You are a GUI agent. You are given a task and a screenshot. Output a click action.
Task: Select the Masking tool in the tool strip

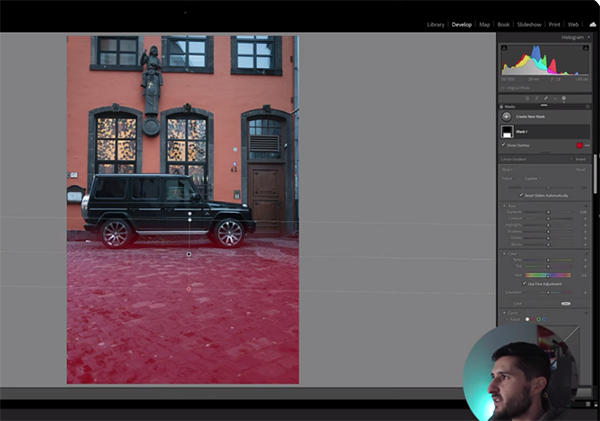point(564,98)
